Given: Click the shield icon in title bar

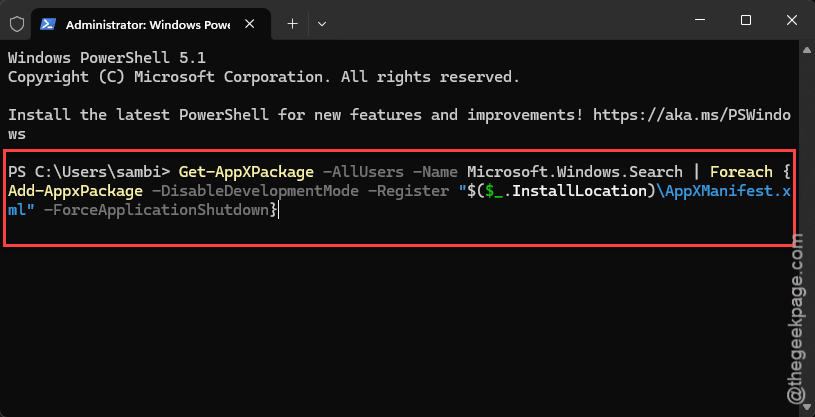Looking at the screenshot, I should tap(17, 24).
